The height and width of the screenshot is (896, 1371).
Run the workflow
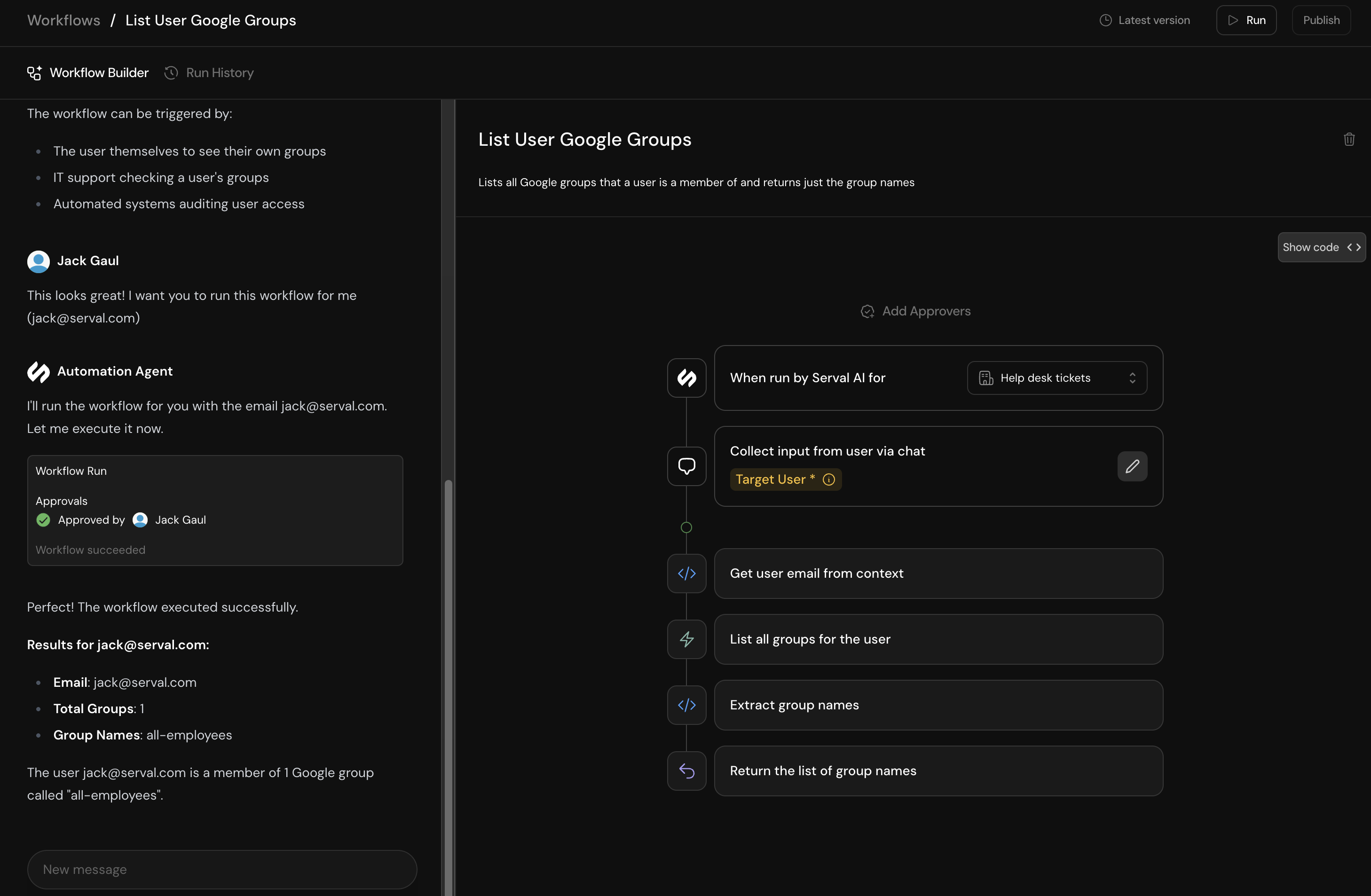tap(1246, 20)
